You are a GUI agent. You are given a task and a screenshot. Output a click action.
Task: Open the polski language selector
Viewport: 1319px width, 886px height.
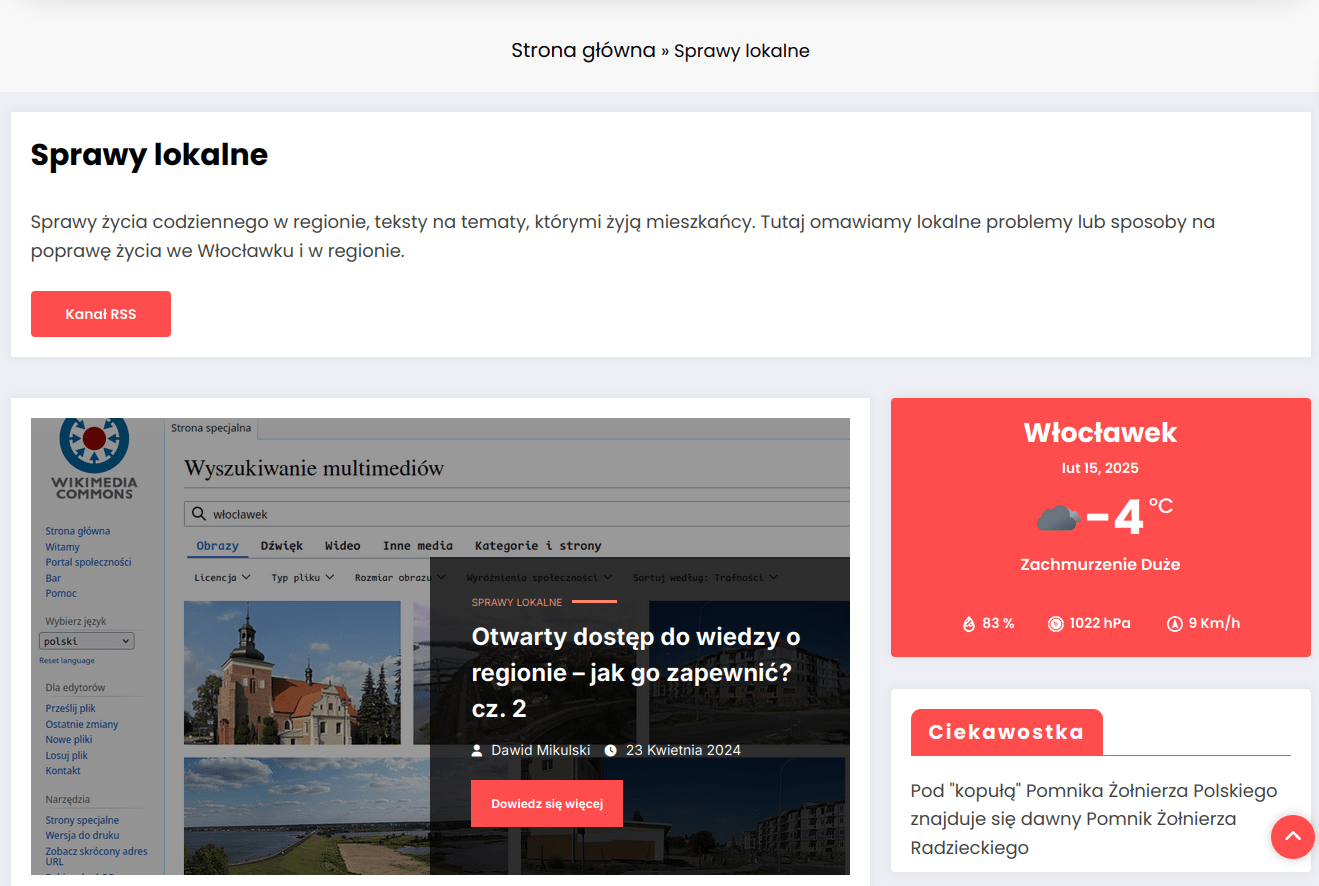pos(86,641)
